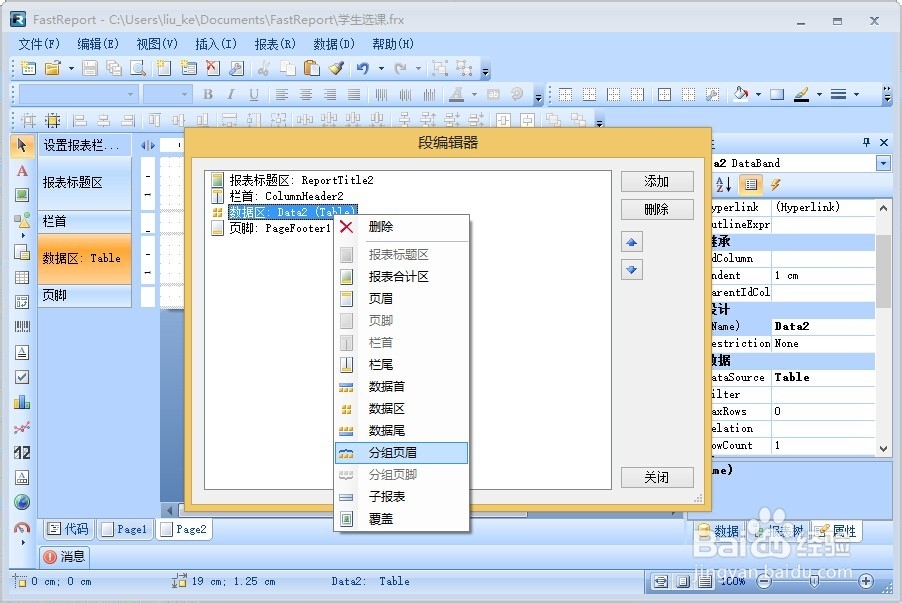Choose 删除 in the context menu
902x603 pixels.
click(x=401, y=227)
